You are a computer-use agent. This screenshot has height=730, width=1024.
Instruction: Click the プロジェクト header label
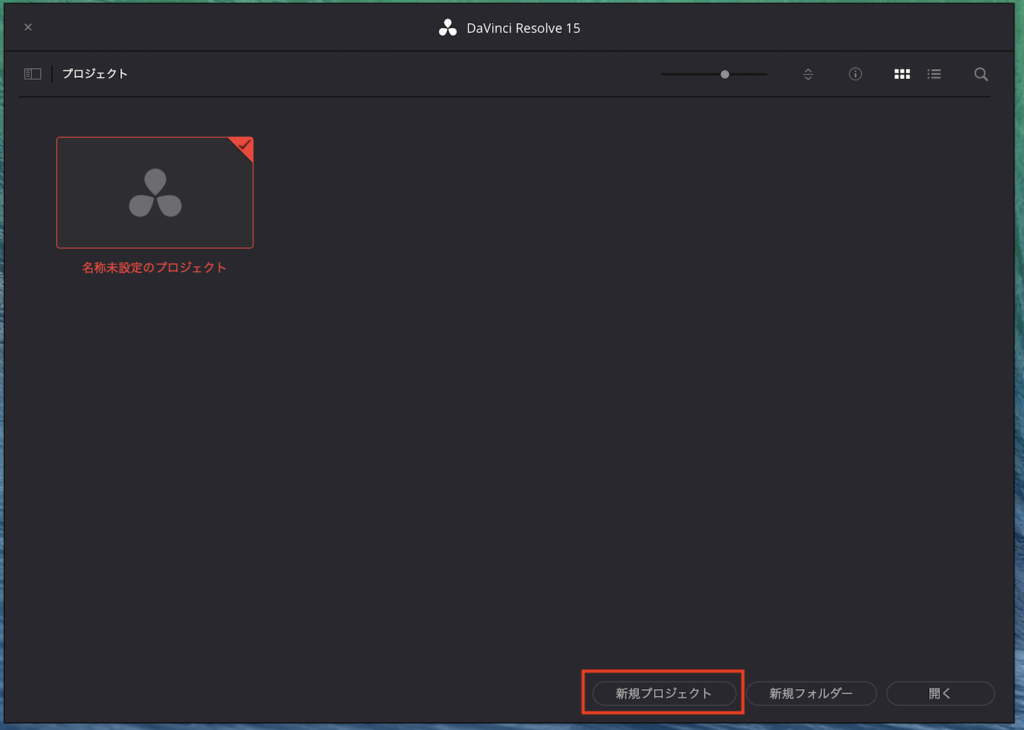pyautogui.click(x=95, y=74)
